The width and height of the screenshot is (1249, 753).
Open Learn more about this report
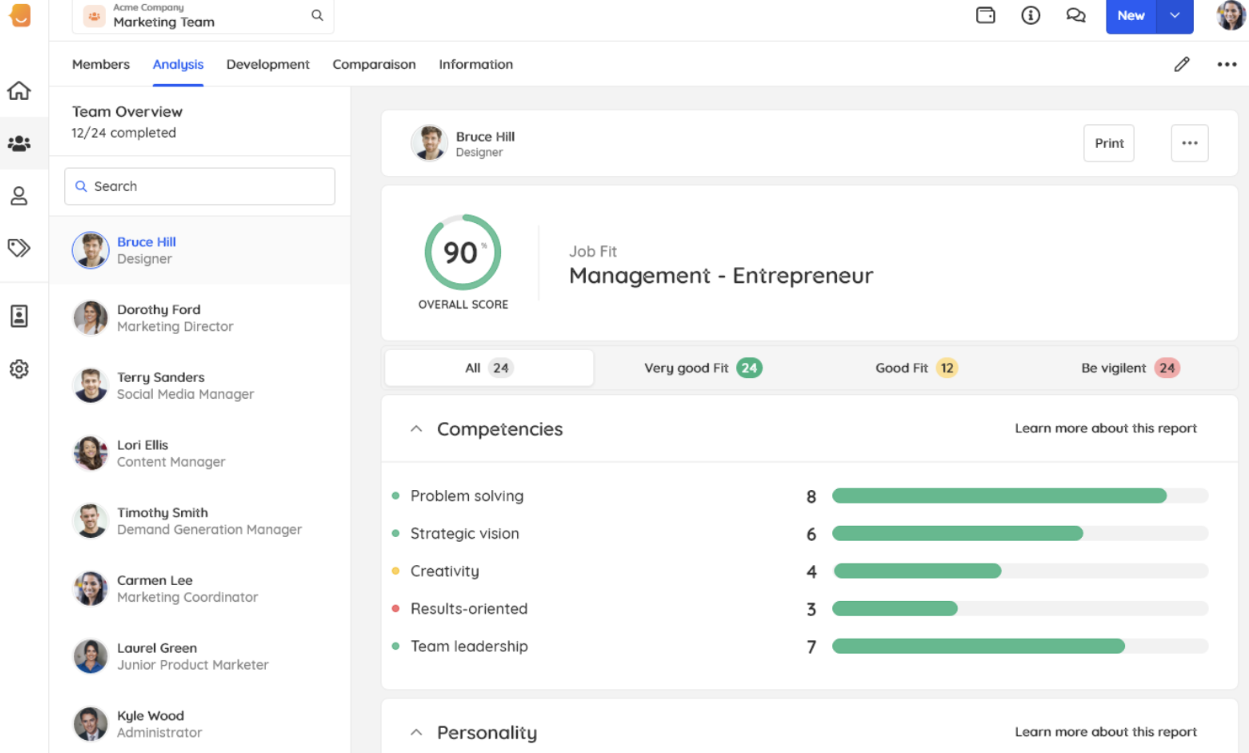pyautogui.click(x=1105, y=428)
